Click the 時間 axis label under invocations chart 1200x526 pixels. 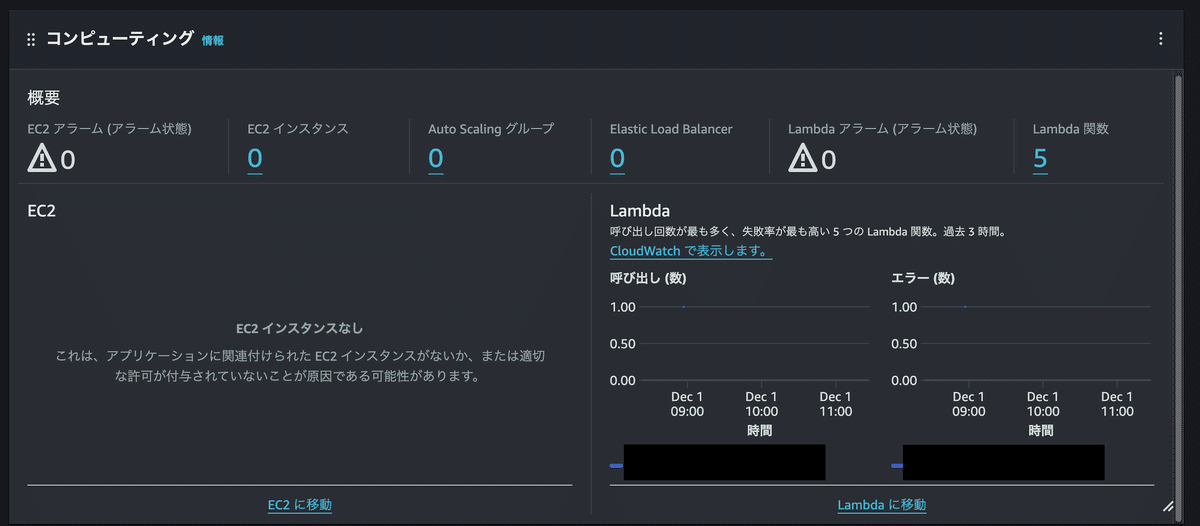click(x=759, y=431)
